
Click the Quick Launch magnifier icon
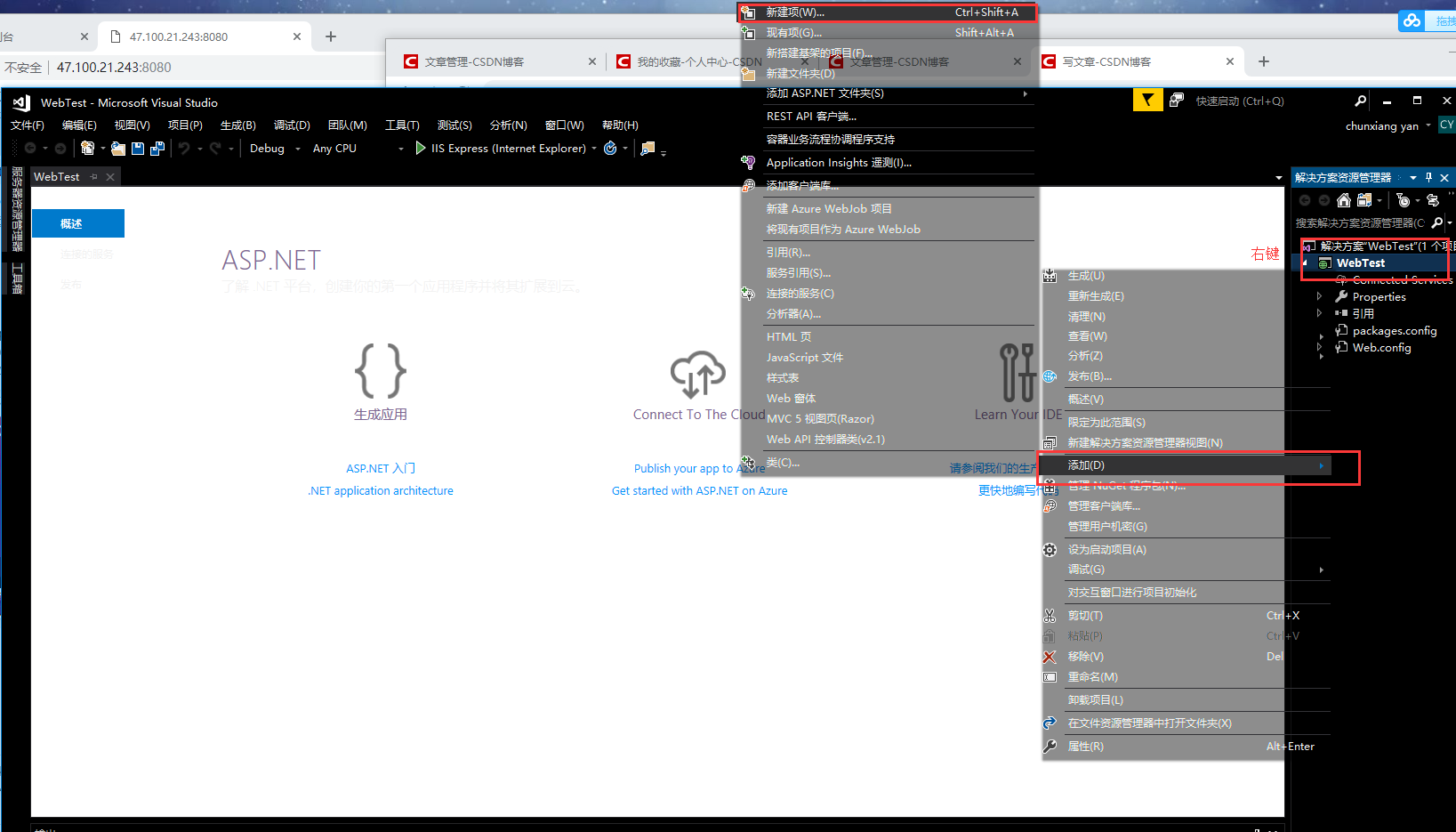pyautogui.click(x=1360, y=101)
